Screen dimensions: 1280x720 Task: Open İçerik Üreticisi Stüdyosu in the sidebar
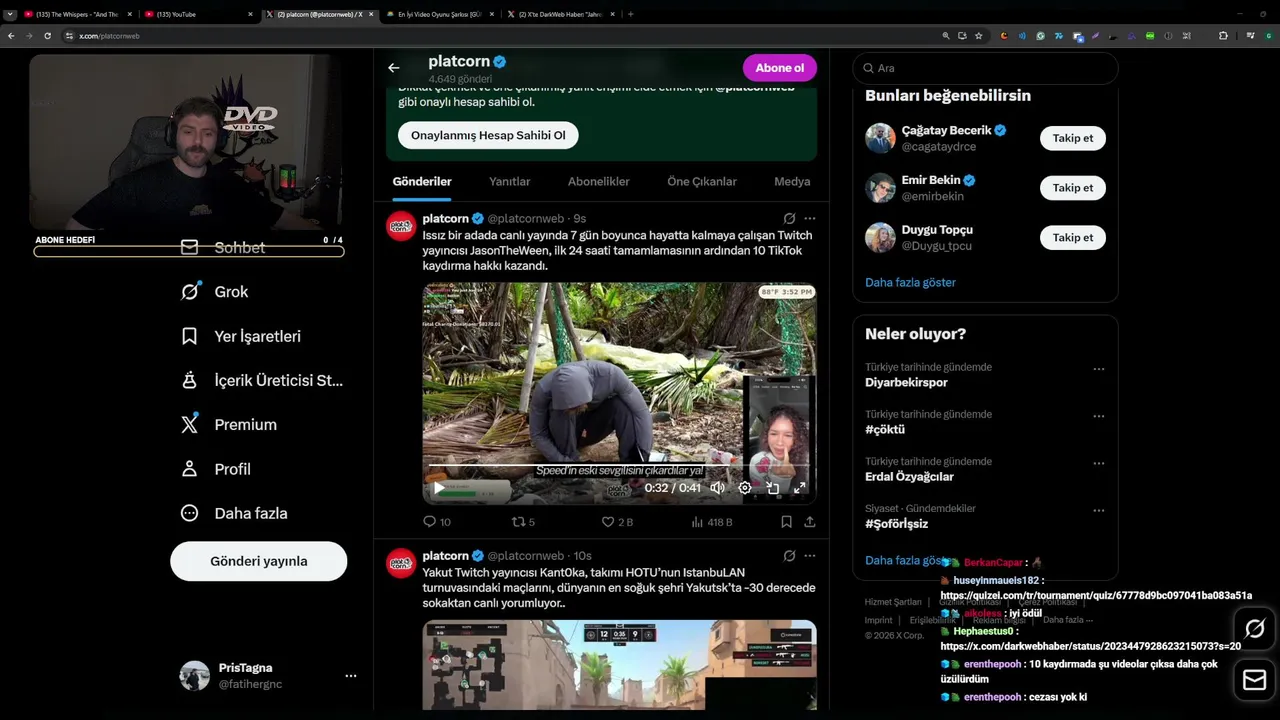[x=261, y=380]
